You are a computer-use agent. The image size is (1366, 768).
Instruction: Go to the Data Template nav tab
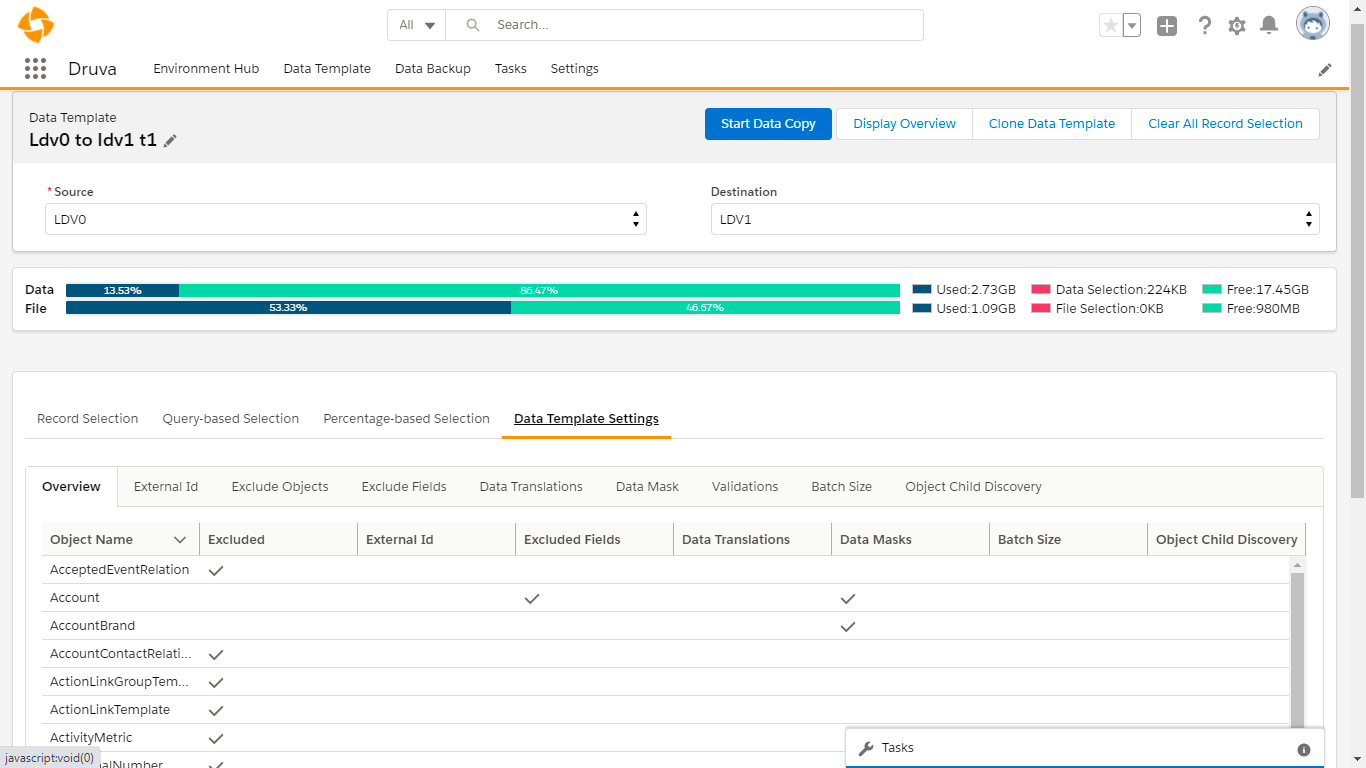tap(327, 68)
